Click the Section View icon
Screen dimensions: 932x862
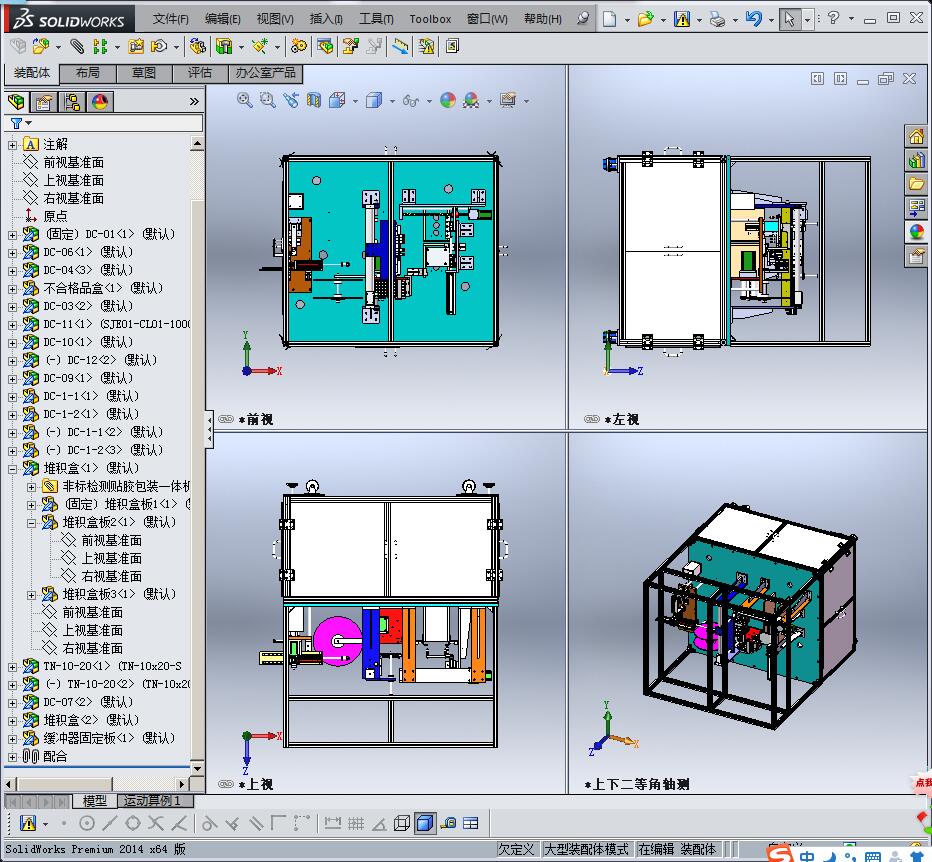314,100
